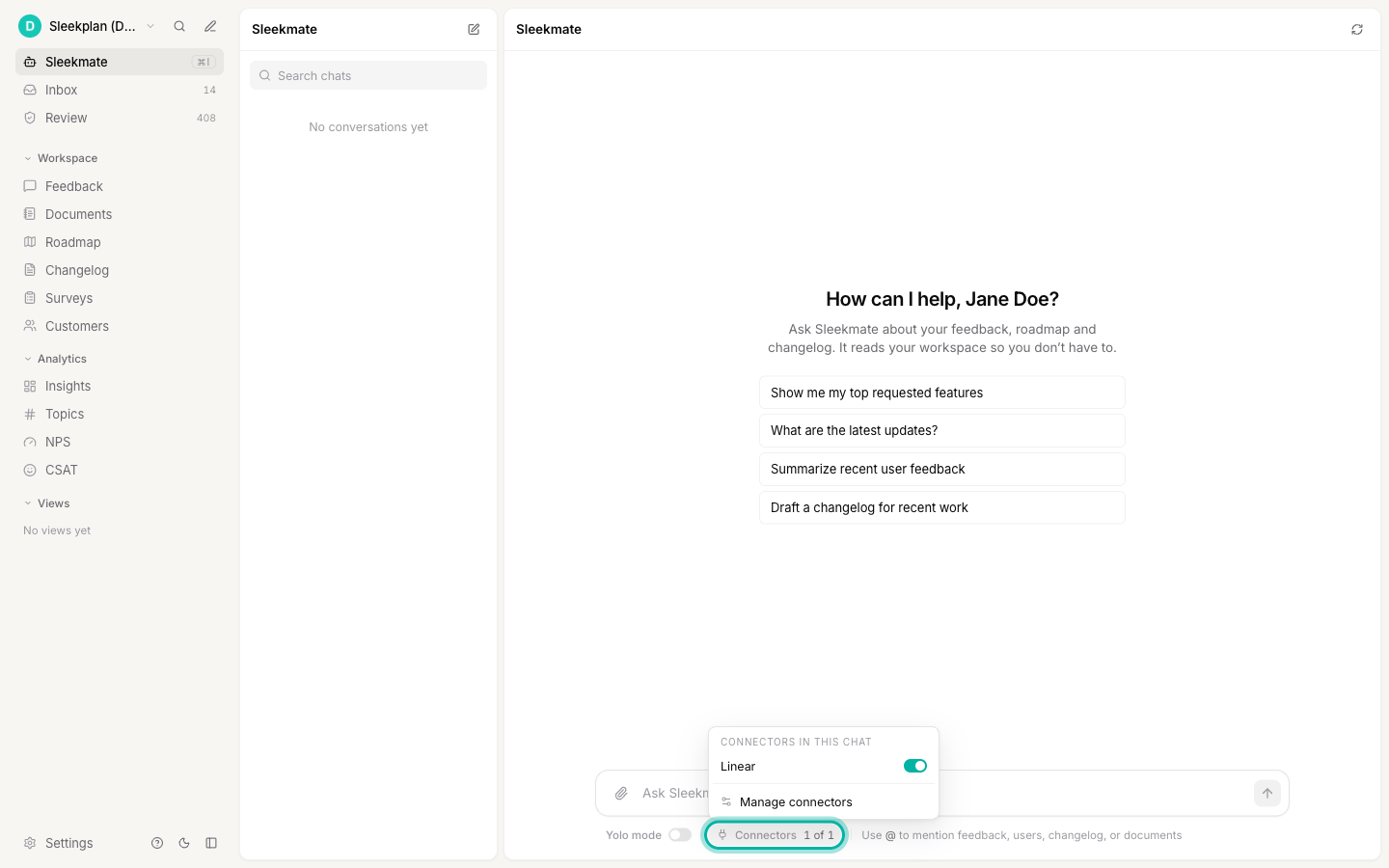The height and width of the screenshot is (868, 1389).
Task: Choose 'Show me my top requested features'
Action: [x=942, y=393]
